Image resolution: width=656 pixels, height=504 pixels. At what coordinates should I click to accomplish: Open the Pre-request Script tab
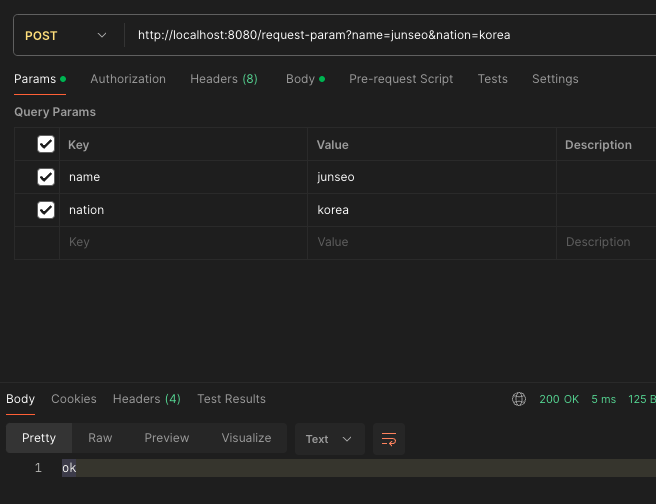[401, 79]
